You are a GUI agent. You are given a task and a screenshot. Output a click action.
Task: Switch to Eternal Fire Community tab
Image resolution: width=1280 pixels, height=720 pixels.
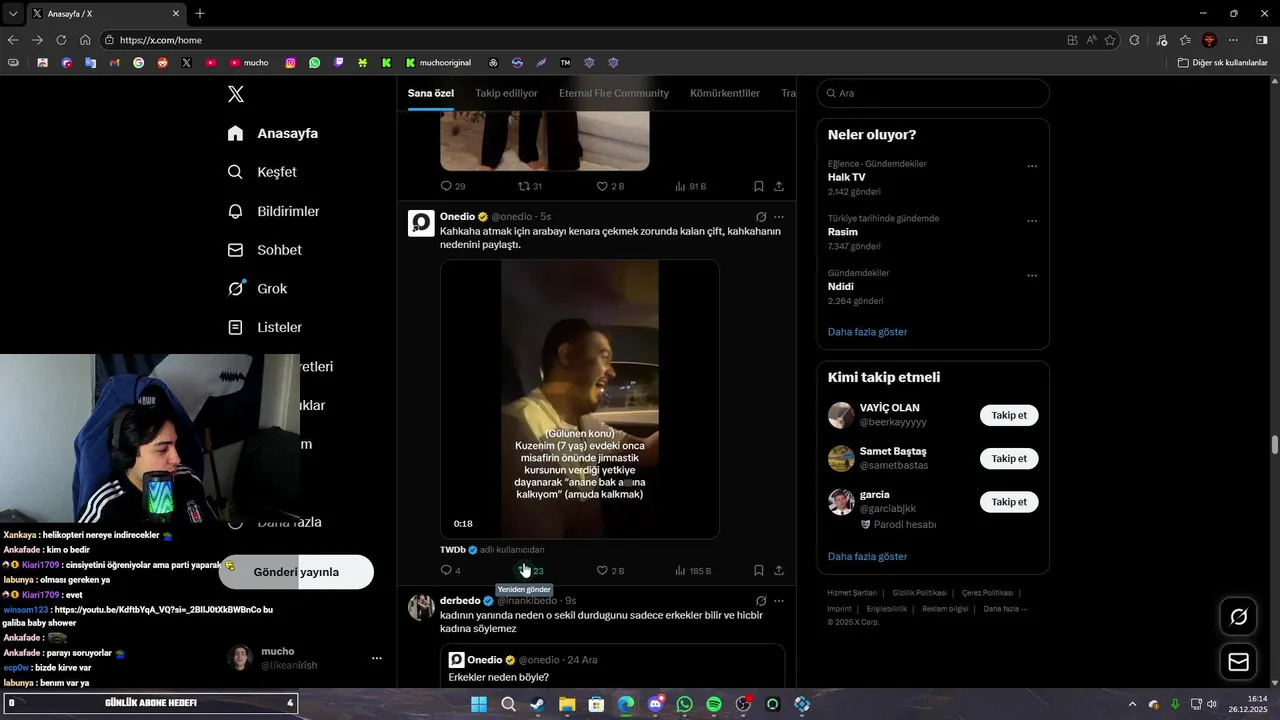click(x=614, y=93)
